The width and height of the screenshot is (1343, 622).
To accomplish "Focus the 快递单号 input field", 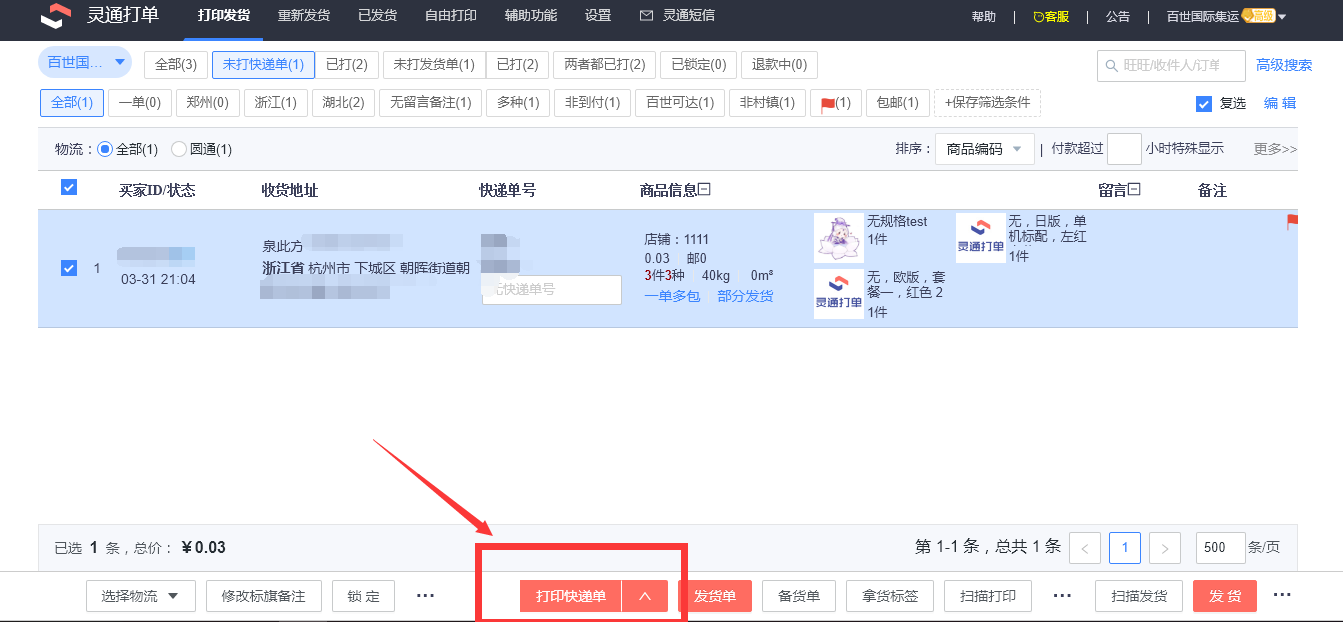I will tap(552, 290).
